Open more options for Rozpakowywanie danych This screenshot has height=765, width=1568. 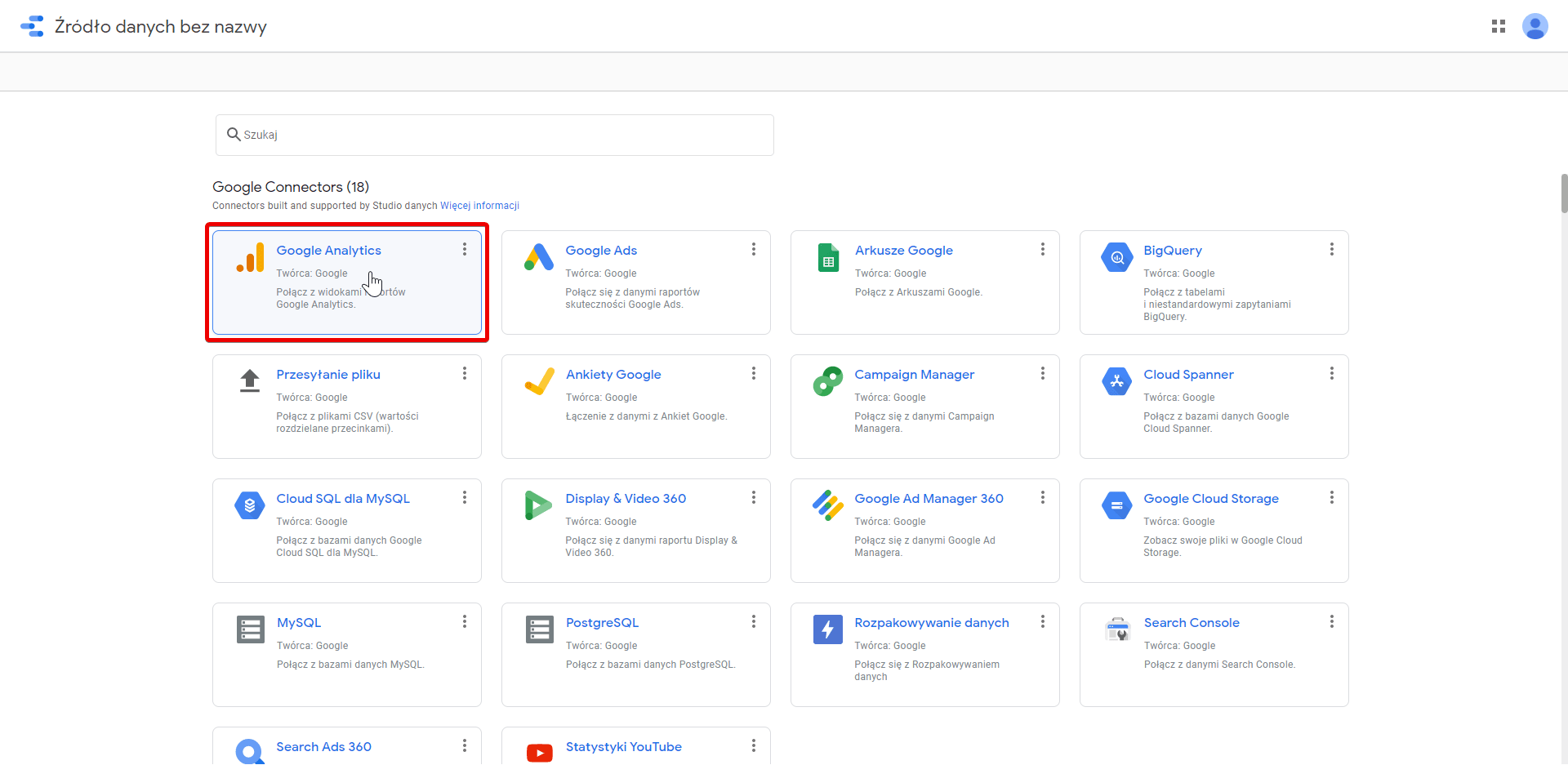(x=1043, y=621)
